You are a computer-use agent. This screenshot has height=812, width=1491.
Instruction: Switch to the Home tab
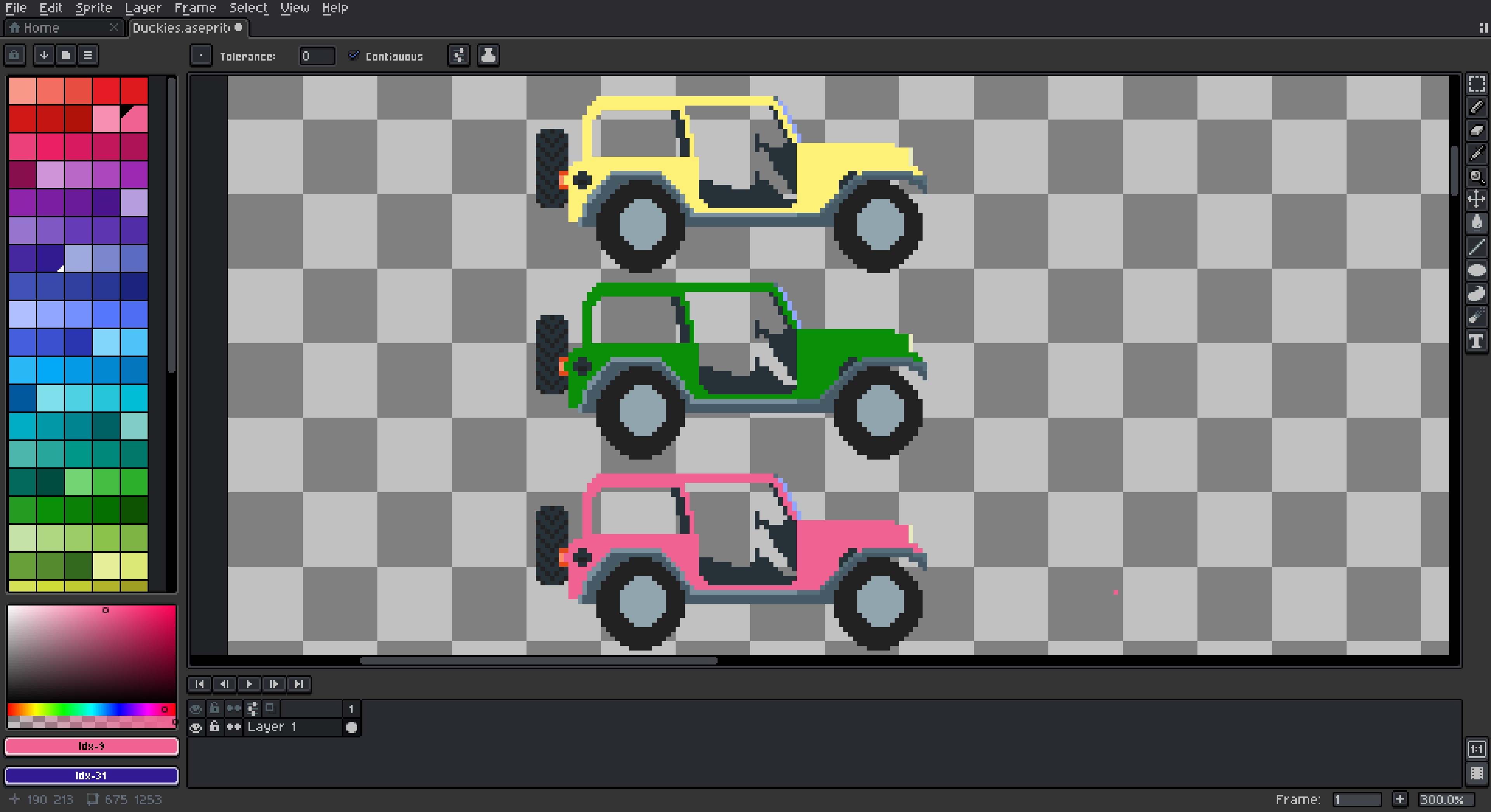tap(42, 28)
